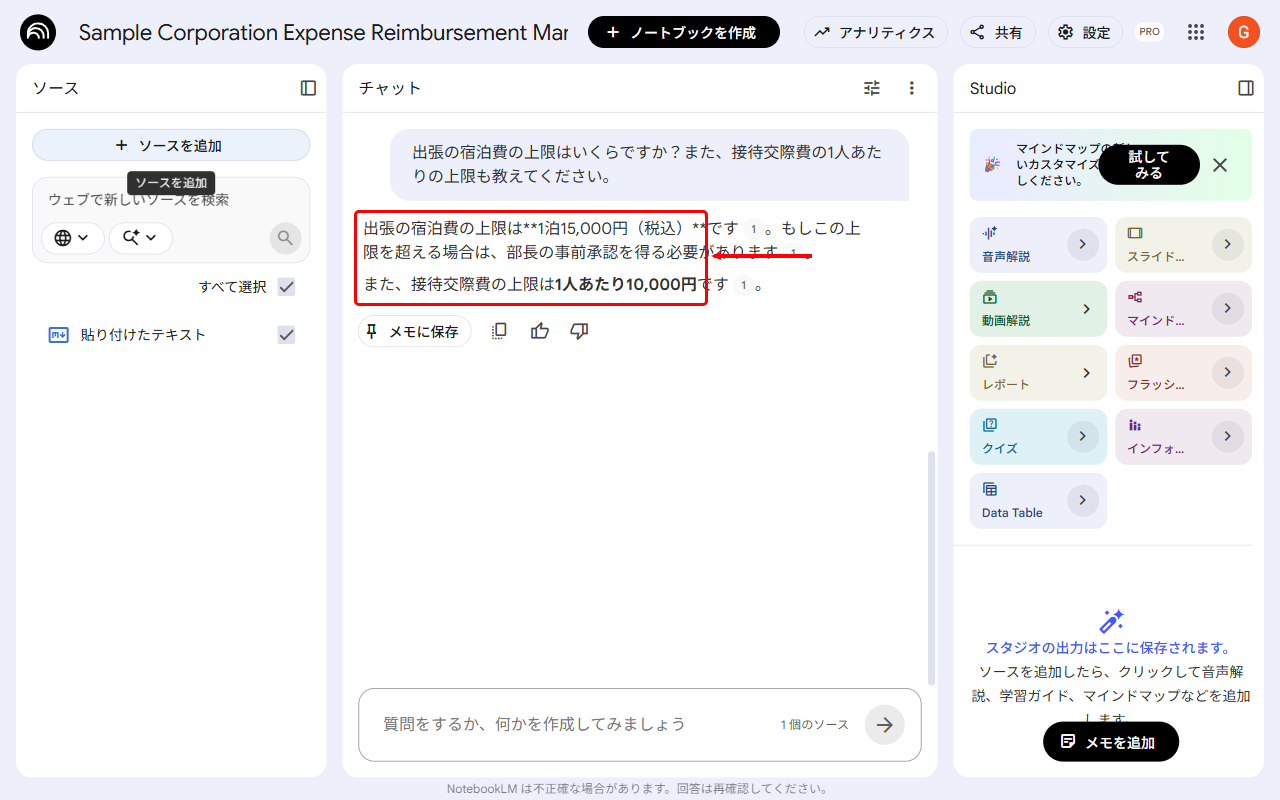Screen dimensions: 1280x800
Task: Expand レポート options arrow
Action: (1086, 373)
